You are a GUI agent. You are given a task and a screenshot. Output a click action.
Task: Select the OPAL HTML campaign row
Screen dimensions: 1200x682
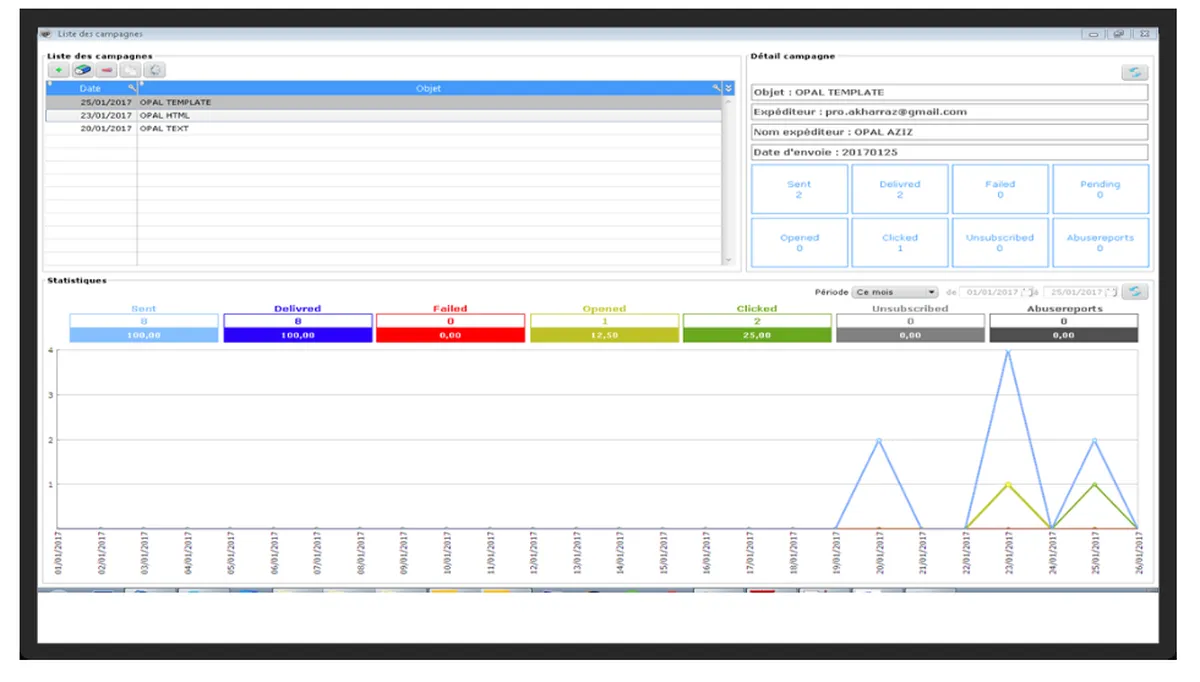pyautogui.click(x=383, y=115)
